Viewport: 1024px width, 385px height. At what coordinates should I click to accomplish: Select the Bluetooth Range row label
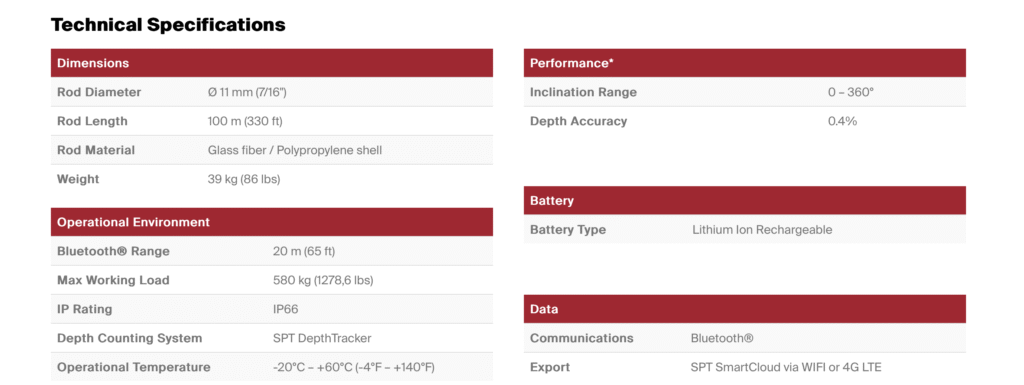[x=113, y=251]
